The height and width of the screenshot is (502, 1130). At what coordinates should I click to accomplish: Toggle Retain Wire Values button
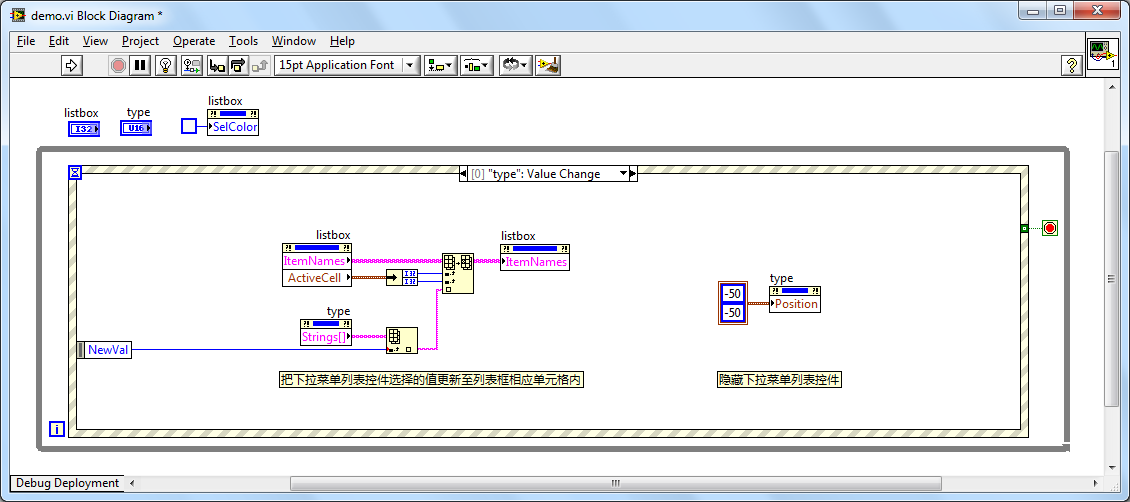[x=190, y=65]
